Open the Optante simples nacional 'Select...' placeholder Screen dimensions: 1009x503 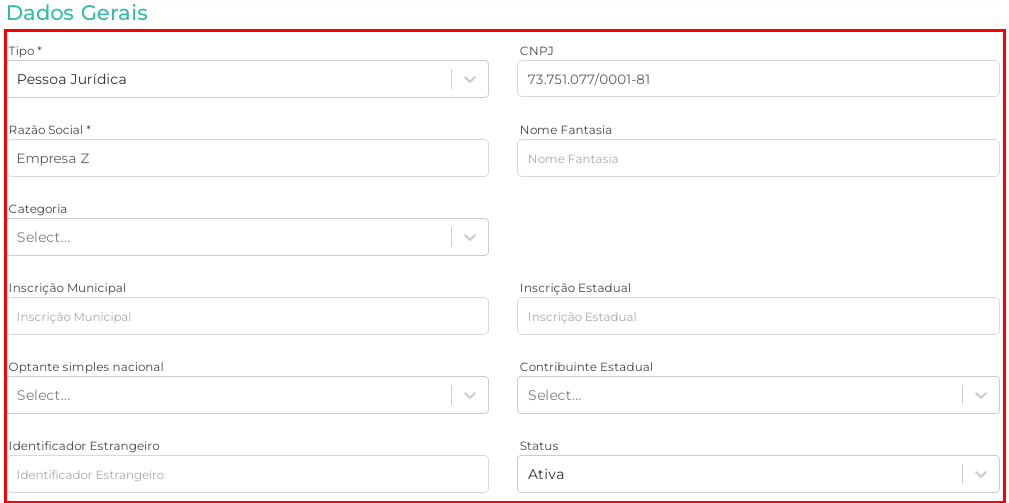(x=44, y=395)
